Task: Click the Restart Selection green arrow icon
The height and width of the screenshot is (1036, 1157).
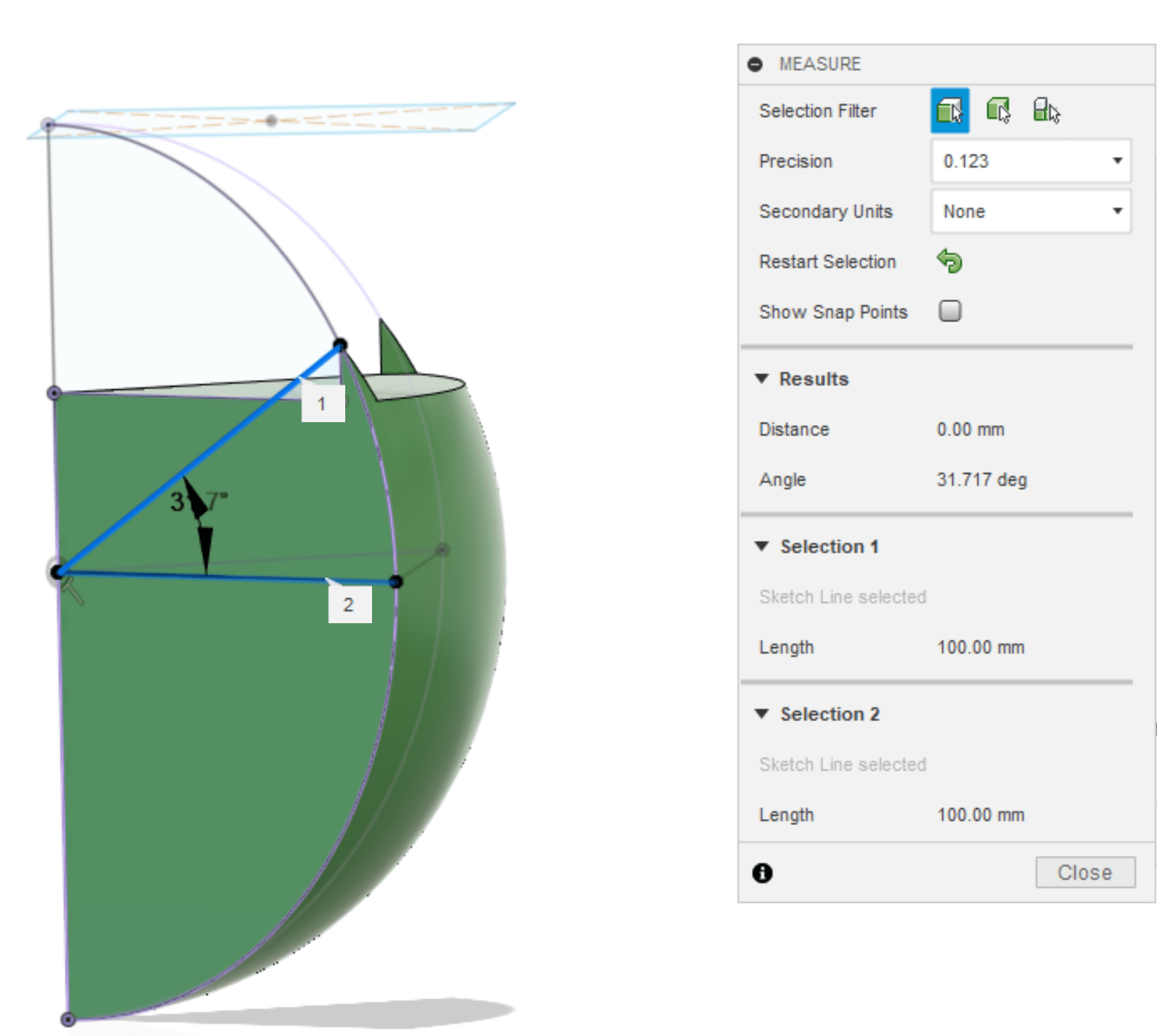Action: (949, 261)
